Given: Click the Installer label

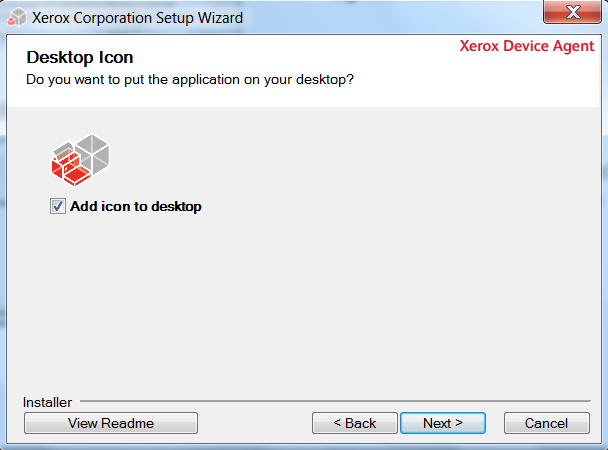Looking at the screenshot, I should (47, 402).
